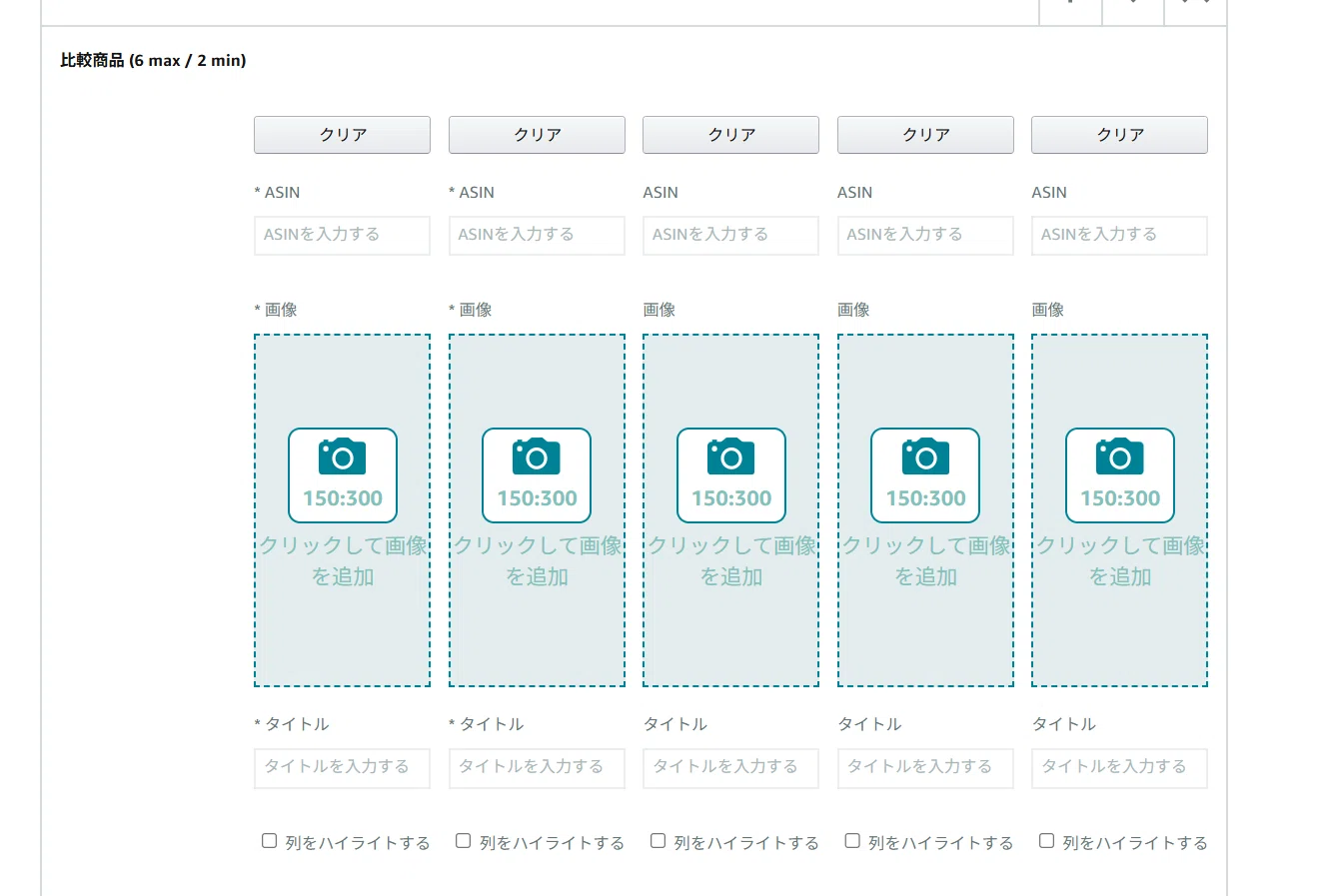Check 列をハイライトする box in third column

coord(658,841)
